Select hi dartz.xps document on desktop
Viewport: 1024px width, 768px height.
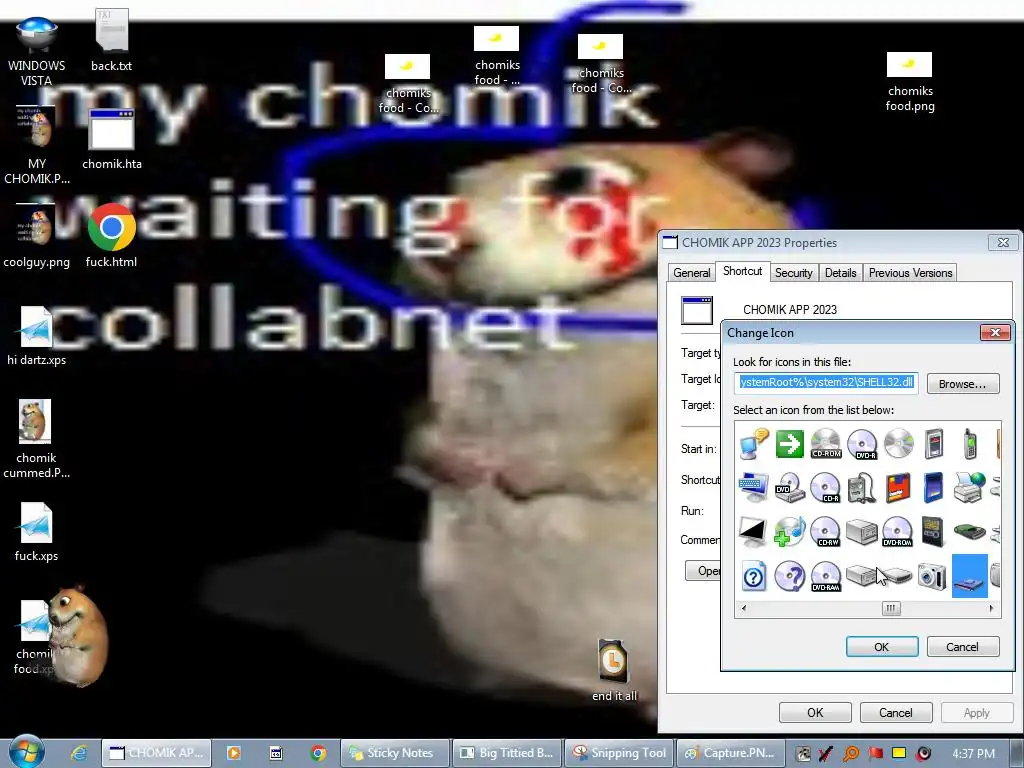point(36,336)
